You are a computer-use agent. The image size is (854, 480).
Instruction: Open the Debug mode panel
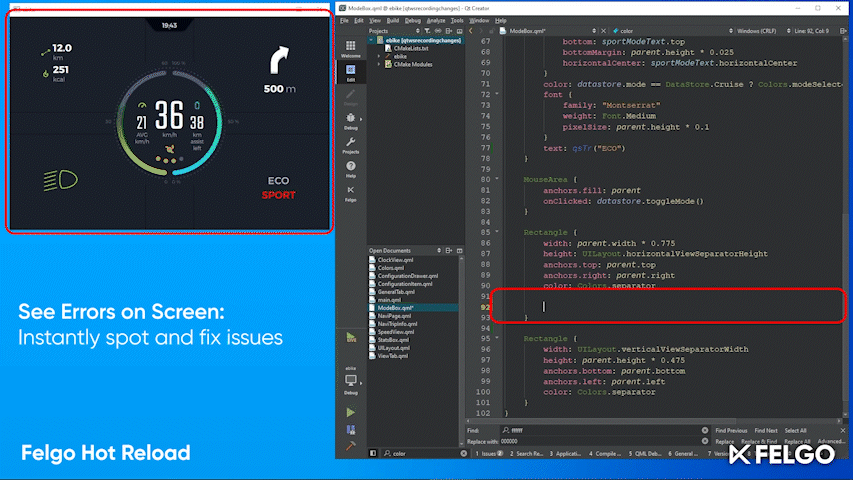click(351, 120)
